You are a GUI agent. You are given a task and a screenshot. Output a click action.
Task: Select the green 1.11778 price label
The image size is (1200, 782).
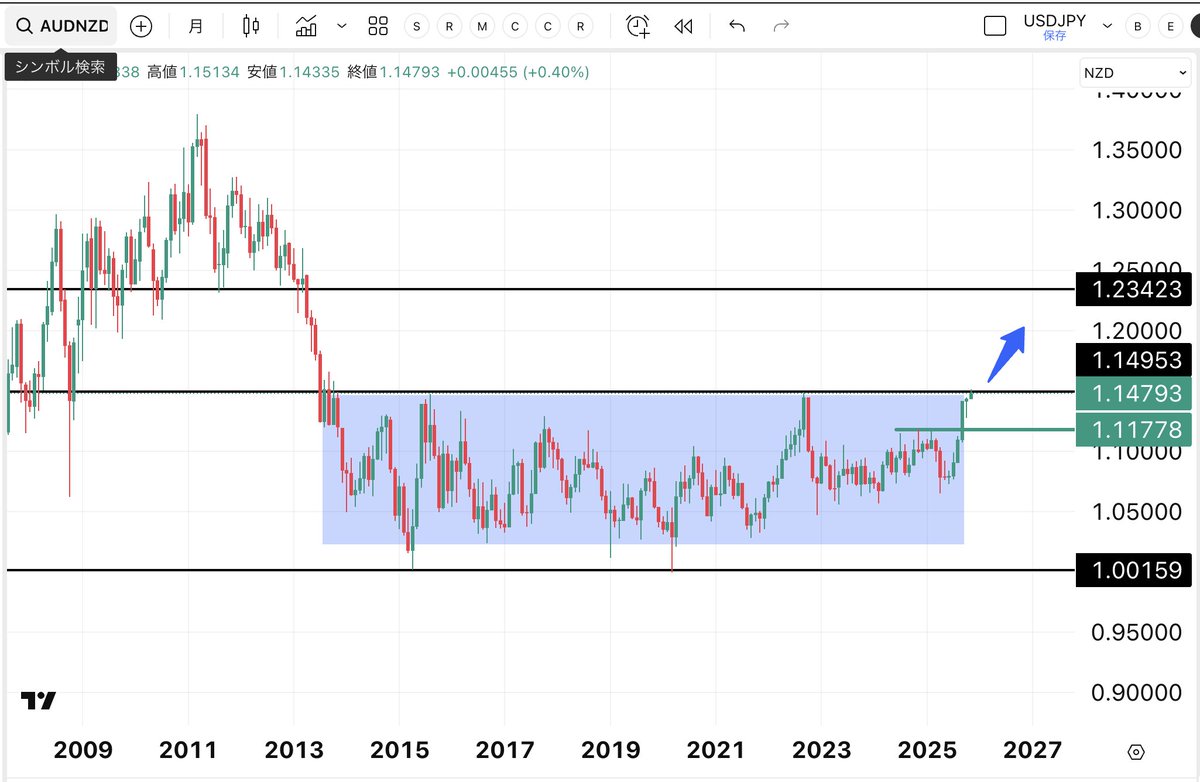[1134, 430]
